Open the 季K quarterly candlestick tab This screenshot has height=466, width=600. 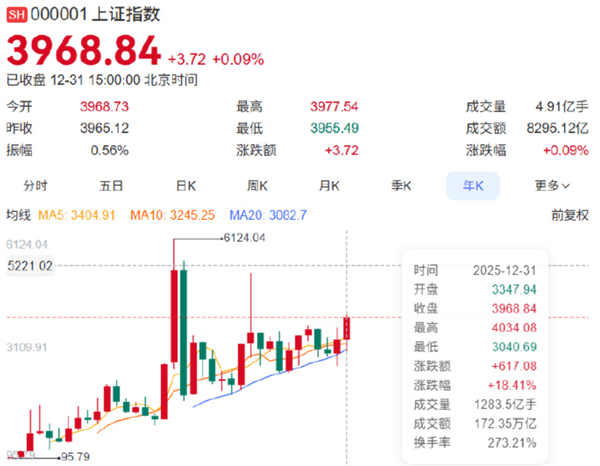[401, 186]
